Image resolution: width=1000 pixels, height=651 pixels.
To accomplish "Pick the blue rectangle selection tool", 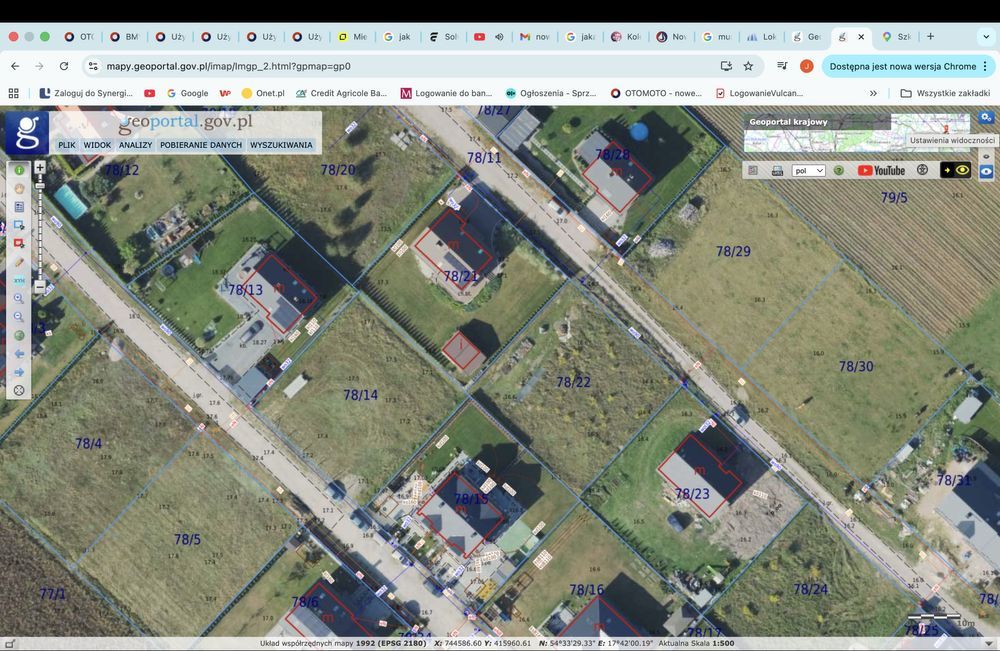I will point(19,225).
